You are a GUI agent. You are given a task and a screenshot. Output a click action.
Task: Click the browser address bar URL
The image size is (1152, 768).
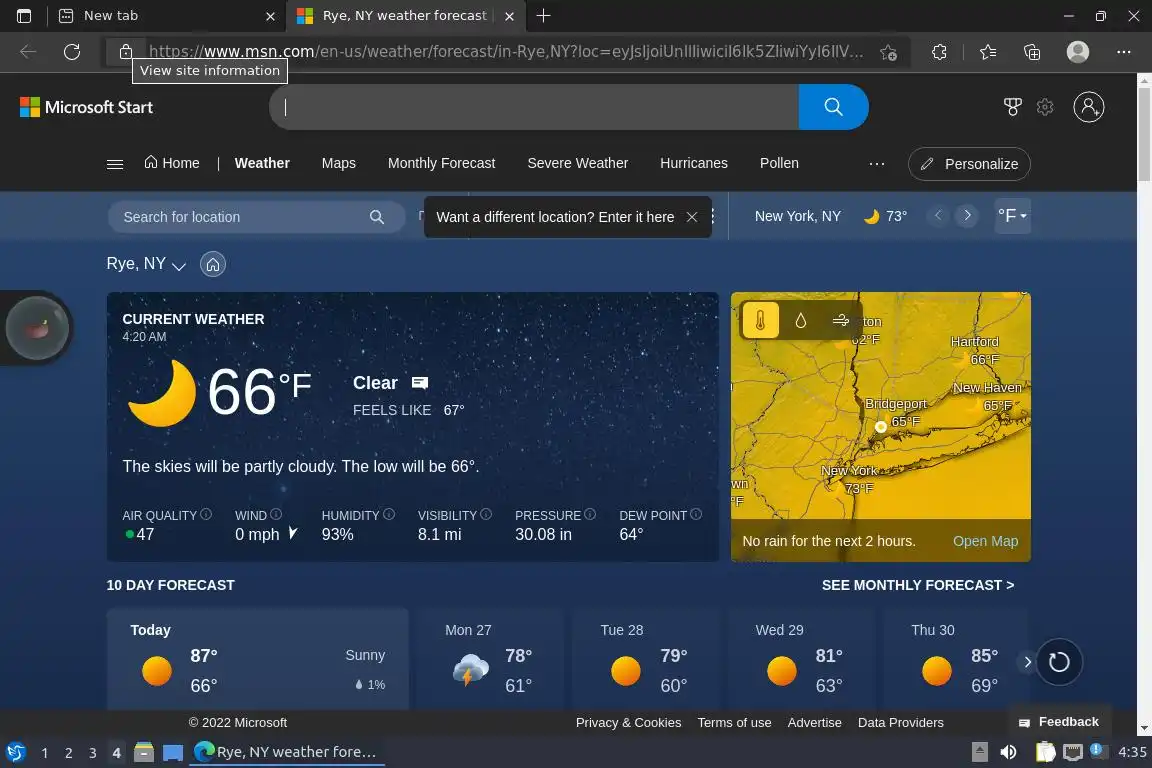pos(505,52)
